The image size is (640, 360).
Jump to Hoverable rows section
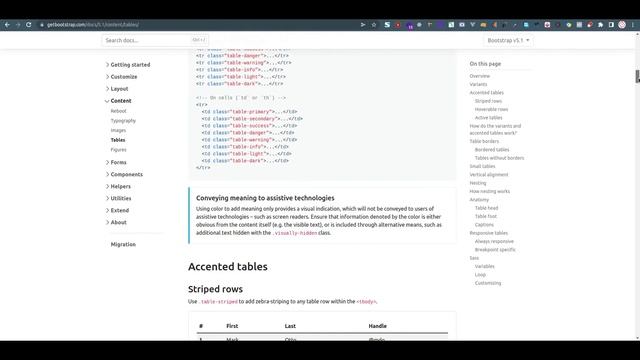491,109
